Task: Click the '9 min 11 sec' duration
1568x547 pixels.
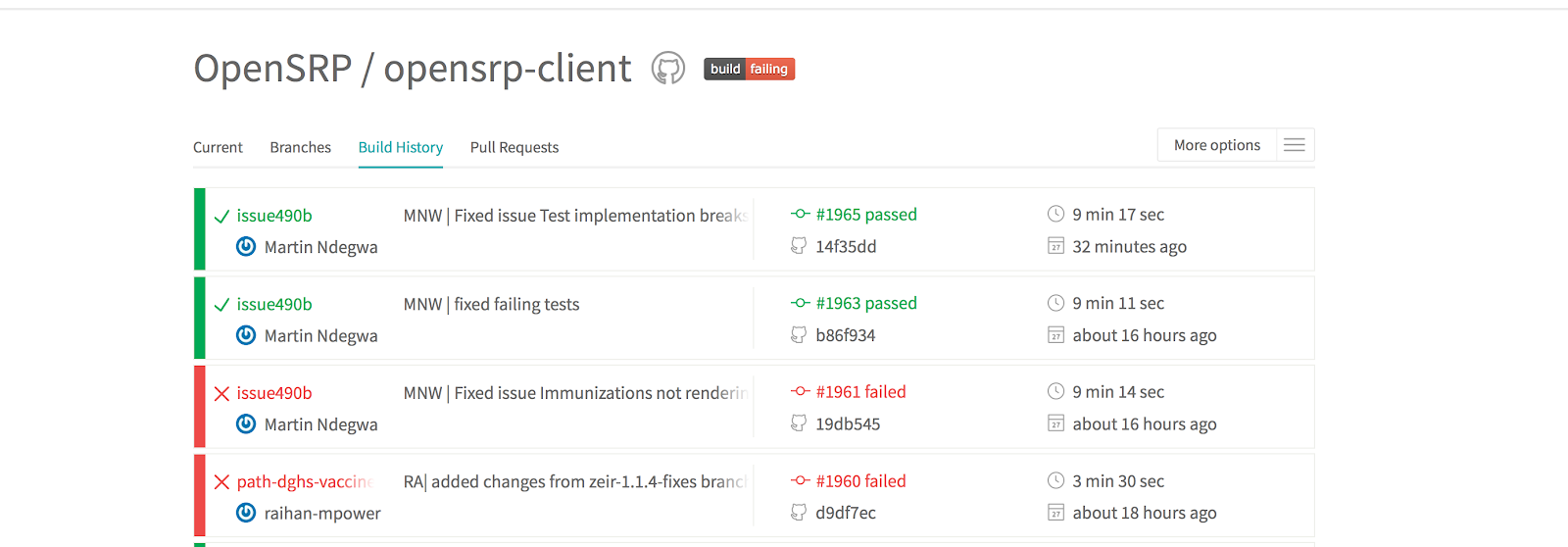Action: 1118,303
